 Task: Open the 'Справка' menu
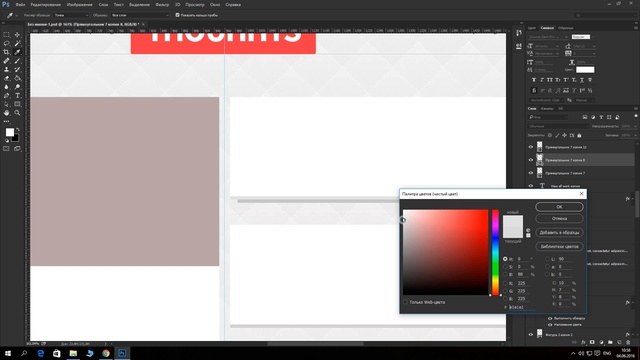(233, 4)
